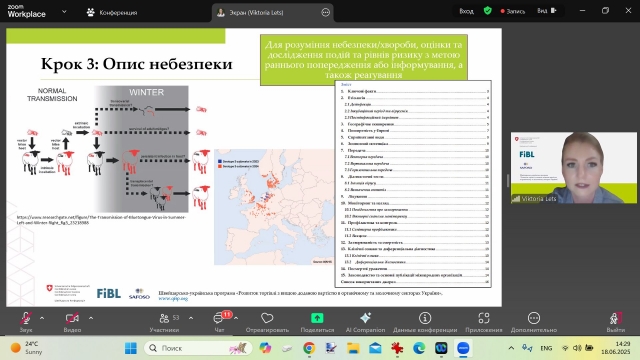Click the Запись recording indicator
This screenshot has height=360, width=640.
[x=513, y=11]
